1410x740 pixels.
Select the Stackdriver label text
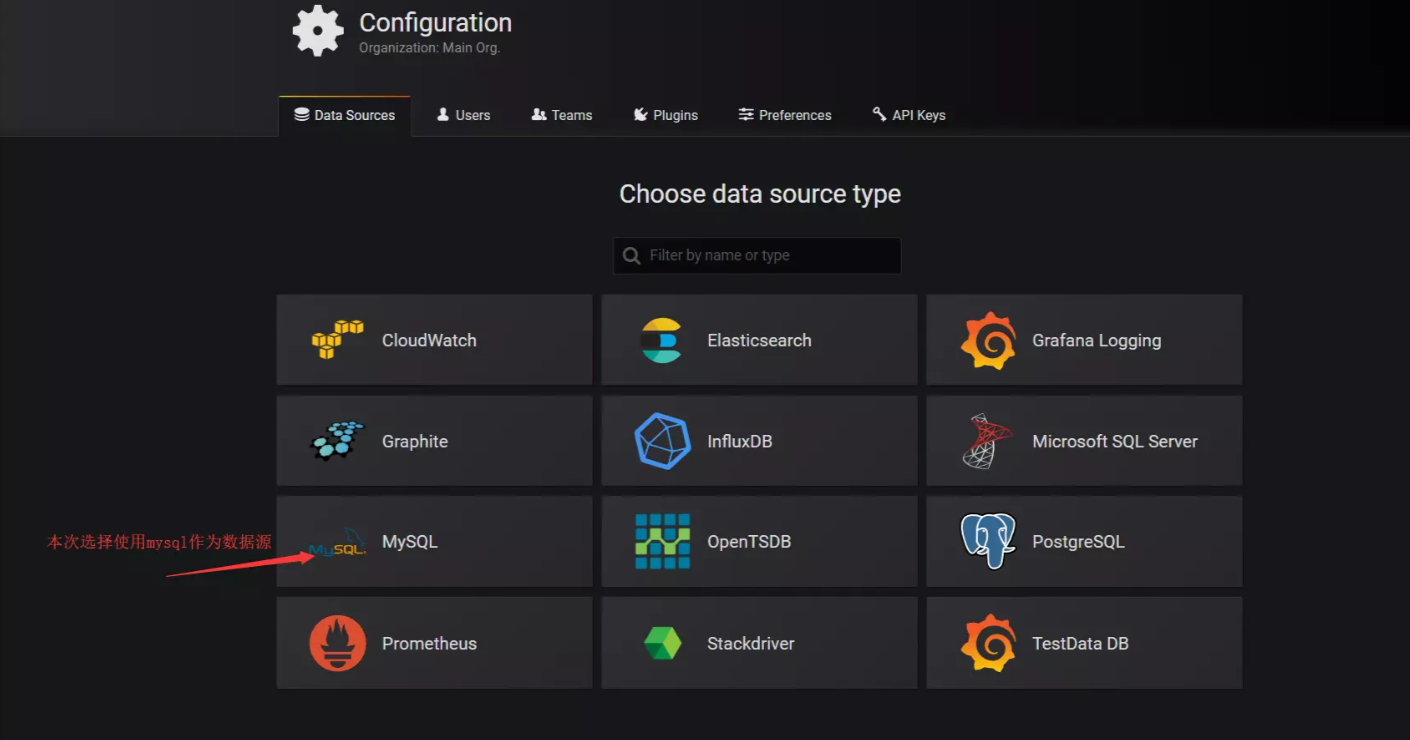click(751, 643)
